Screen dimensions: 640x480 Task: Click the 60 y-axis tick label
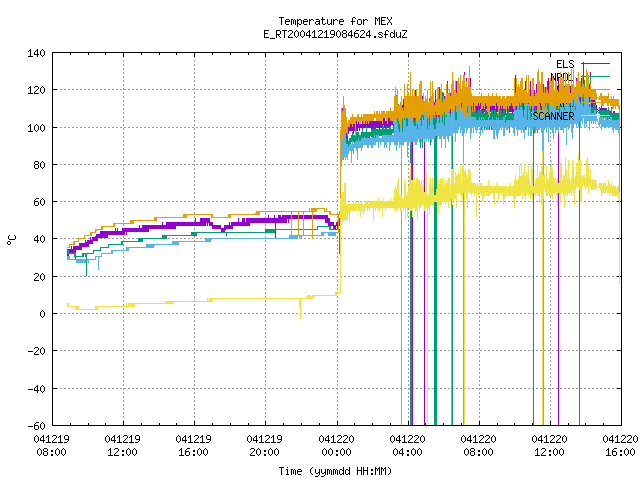point(39,202)
